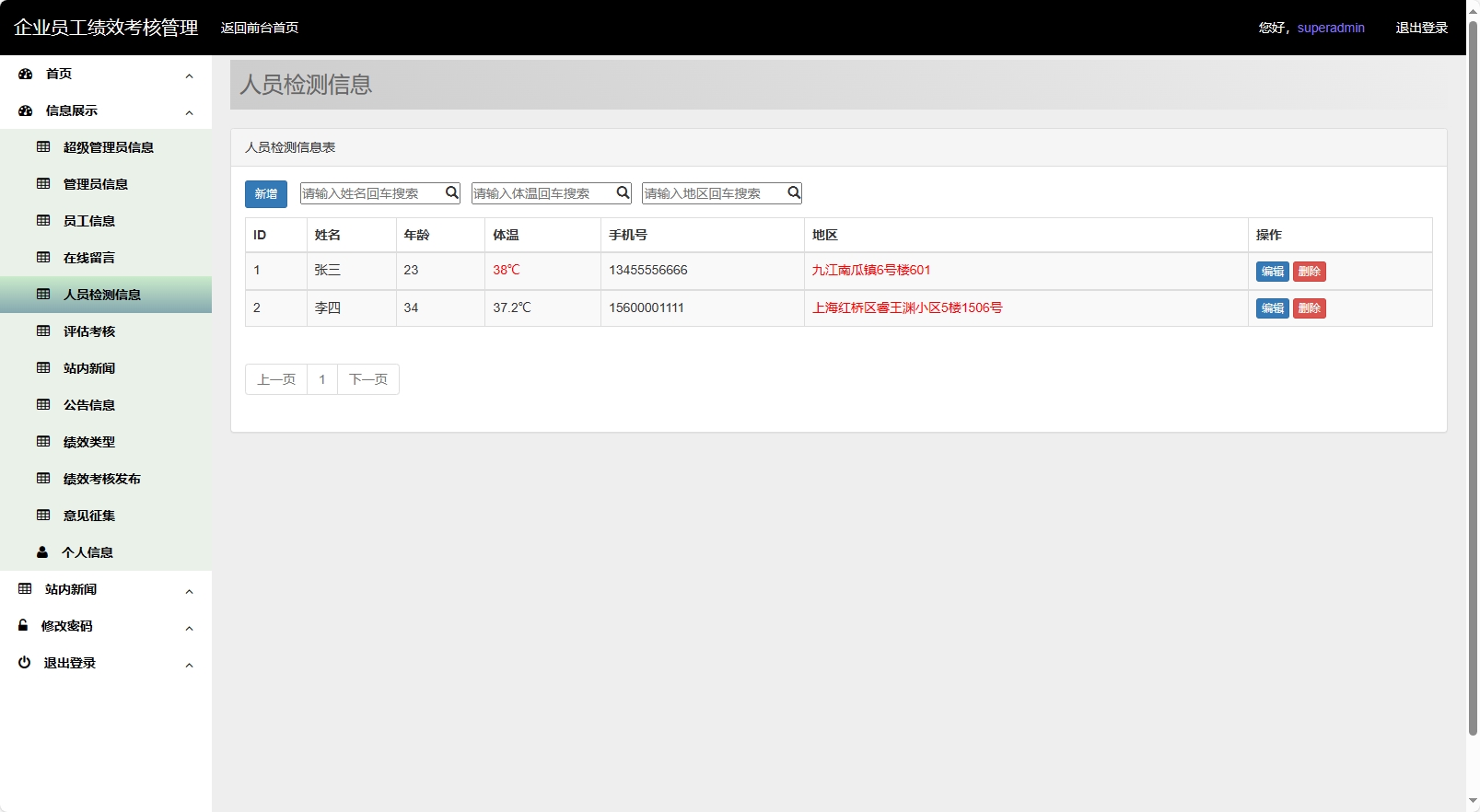
Task: Click the superadmin username link
Action: pos(1331,28)
